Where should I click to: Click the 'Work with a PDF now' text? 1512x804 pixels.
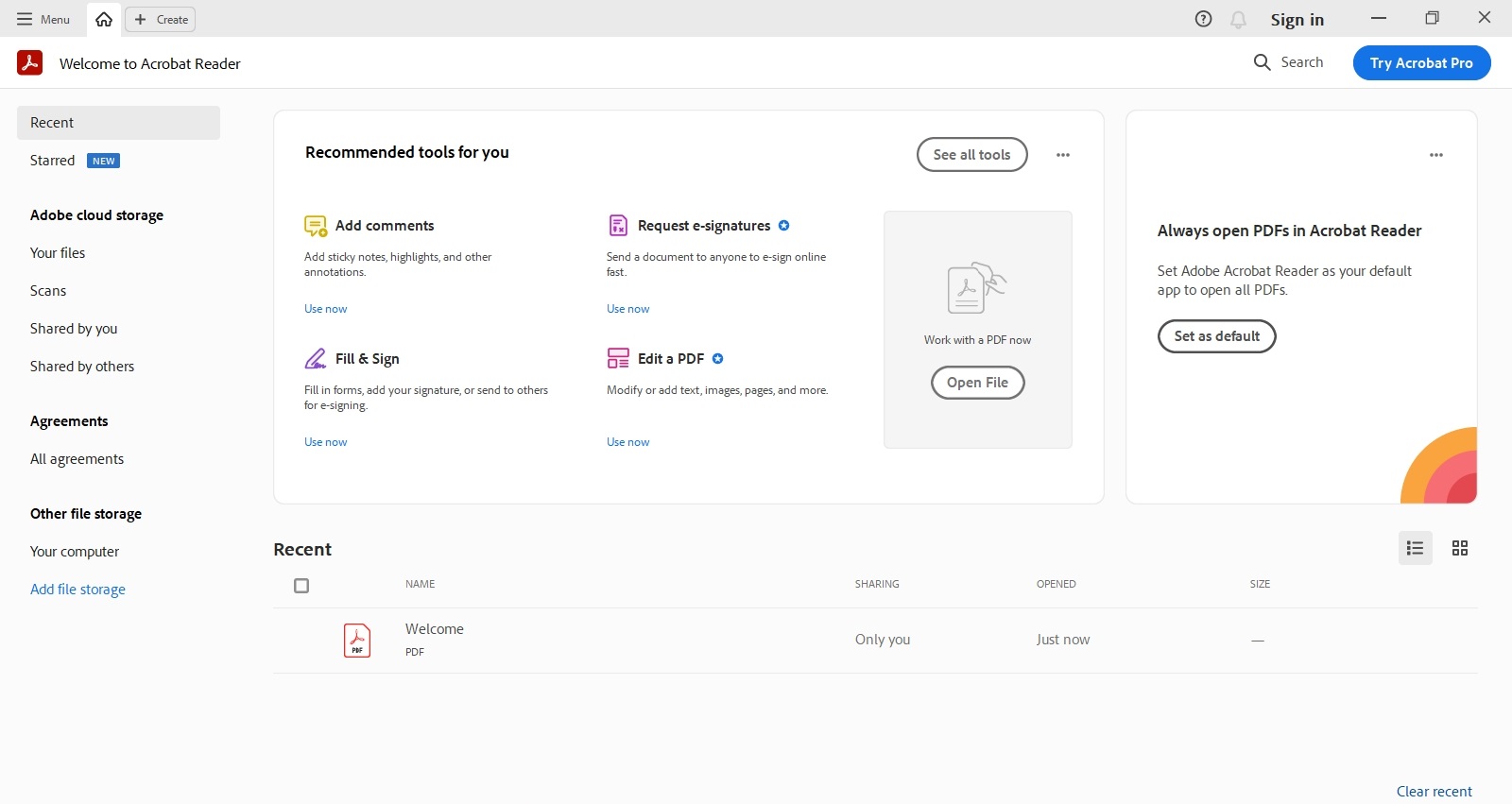click(x=977, y=340)
